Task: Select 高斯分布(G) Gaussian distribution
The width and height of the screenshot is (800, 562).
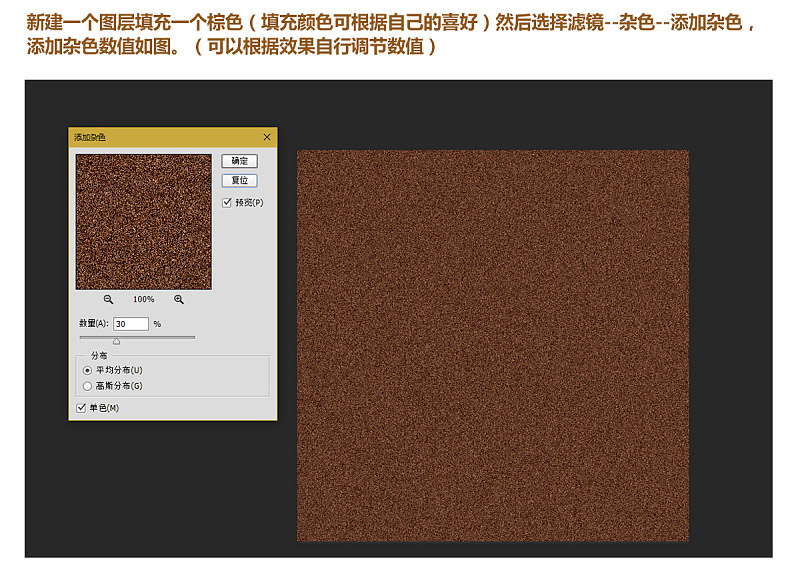Action: (x=87, y=386)
